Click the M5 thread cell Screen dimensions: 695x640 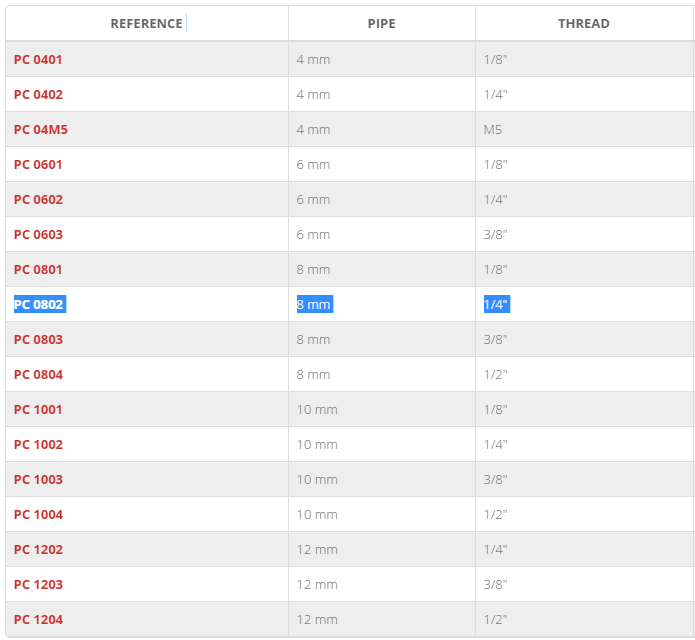pyautogui.click(x=493, y=129)
